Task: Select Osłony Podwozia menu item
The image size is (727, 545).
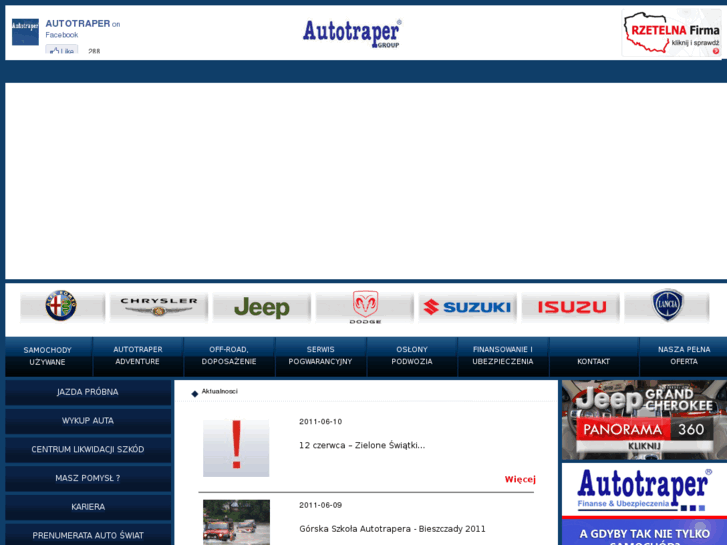Action: pos(412,356)
